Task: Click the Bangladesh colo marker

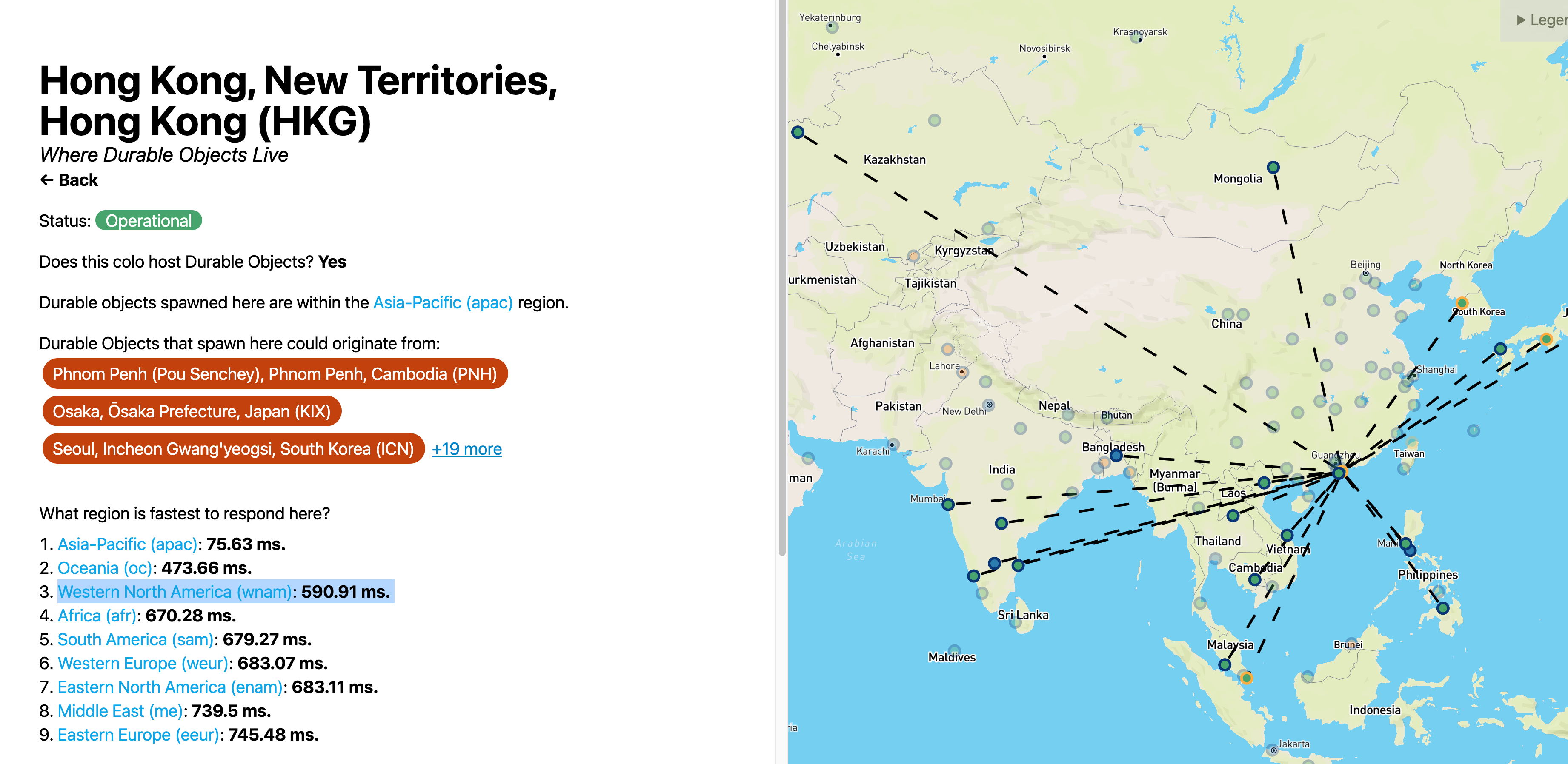Action: [1116, 455]
